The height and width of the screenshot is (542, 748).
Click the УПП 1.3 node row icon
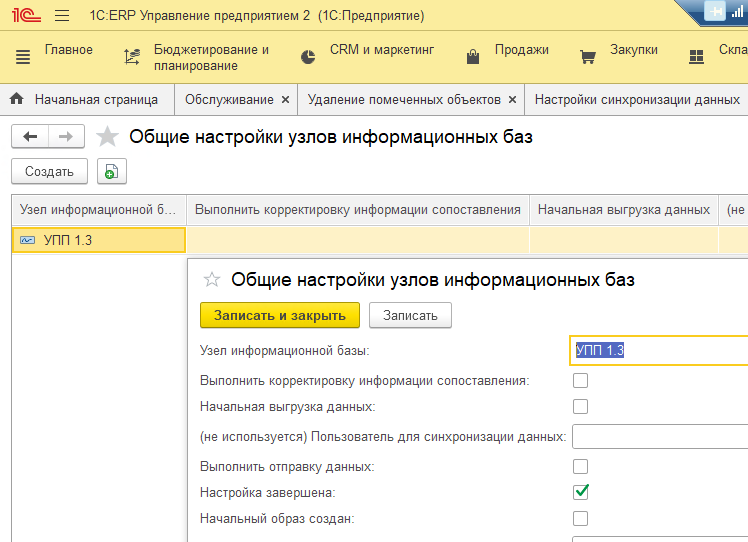tap(28, 240)
